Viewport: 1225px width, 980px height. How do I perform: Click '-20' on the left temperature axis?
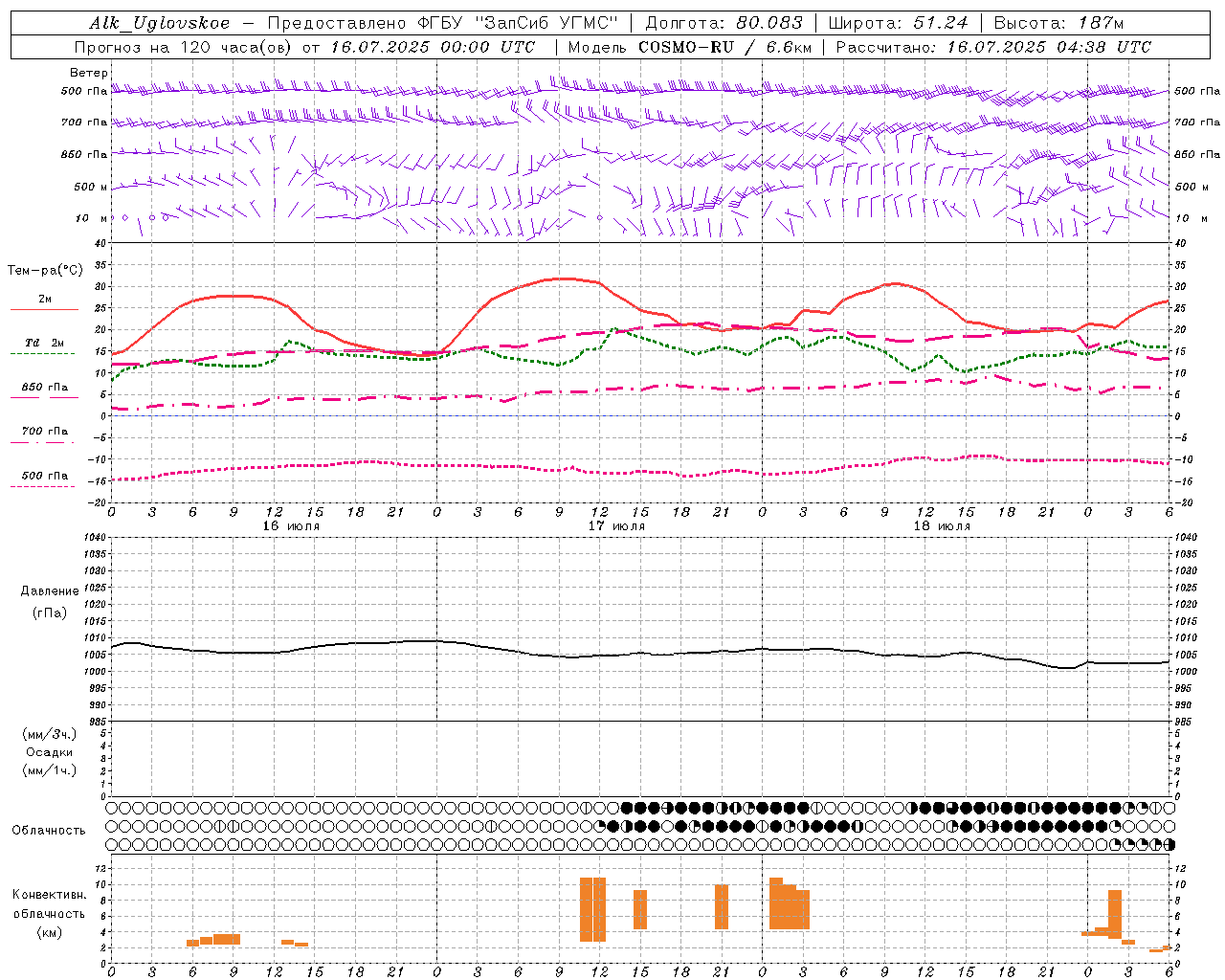(x=99, y=502)
